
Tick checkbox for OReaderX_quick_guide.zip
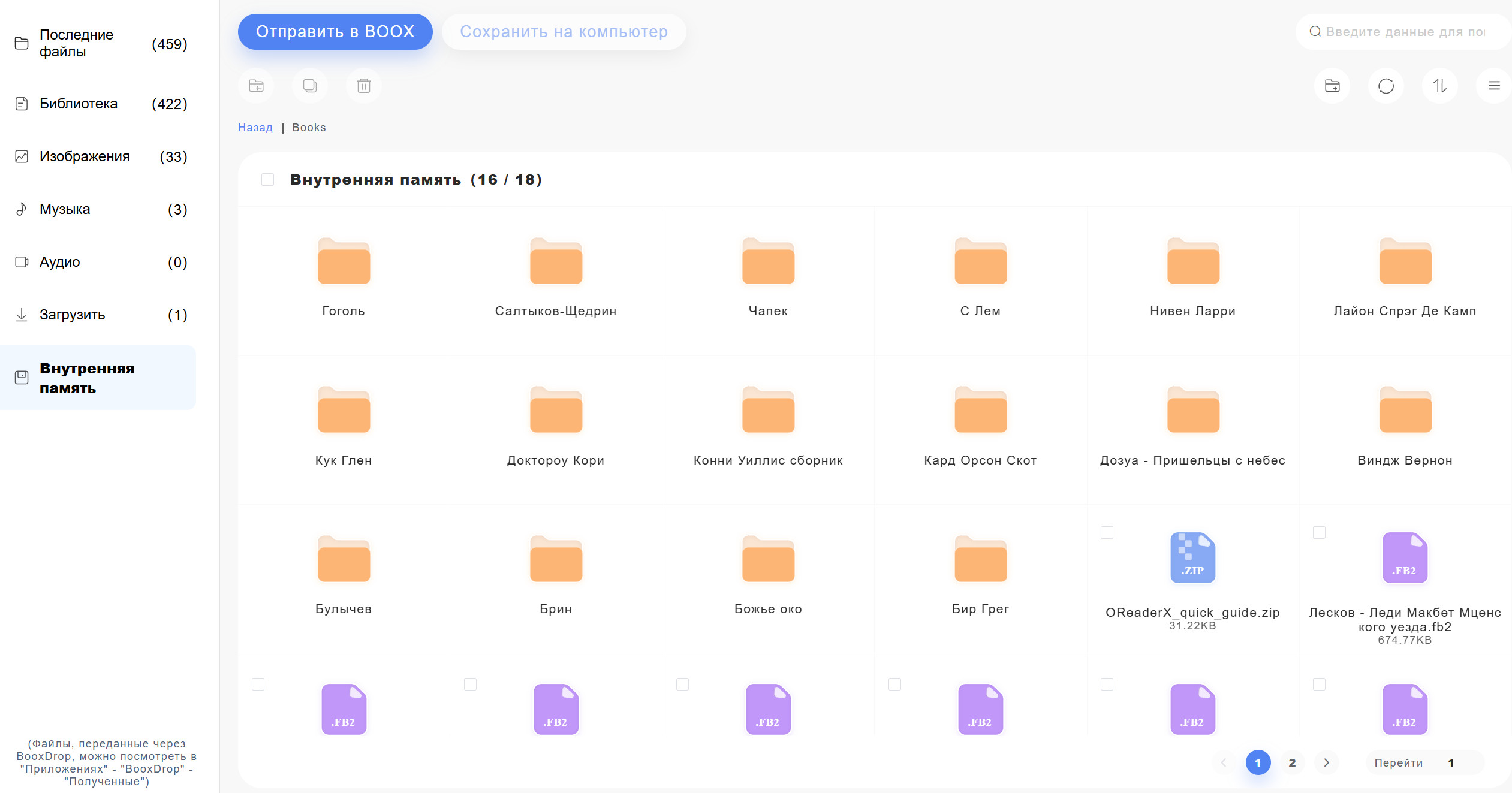tap(1107, 532)
